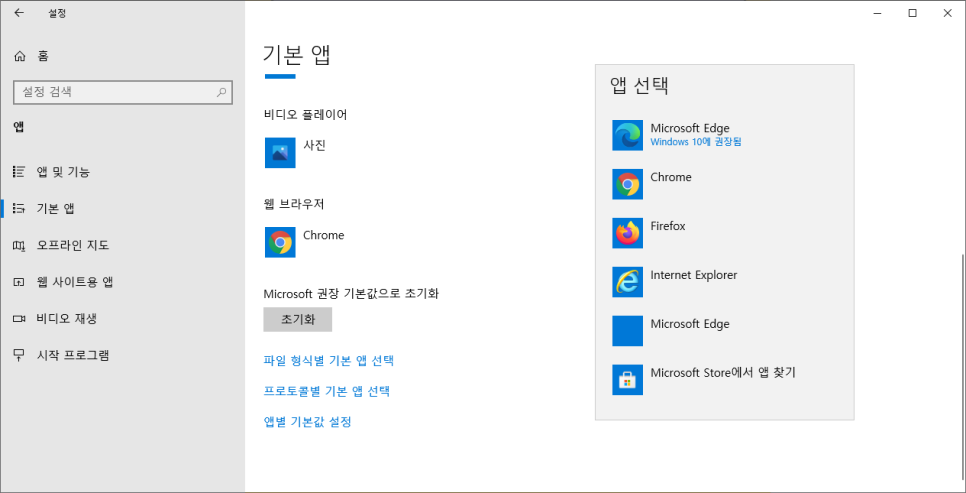Image resolution: width=966 pixels, height=493 pixels.
Task: Choose the blank blue Microsoft Edge icon
Action: pos(628,331)
